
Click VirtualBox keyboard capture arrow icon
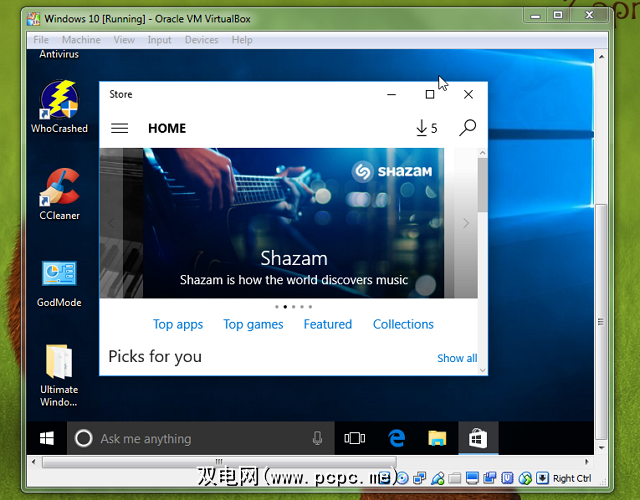point(542,478)
